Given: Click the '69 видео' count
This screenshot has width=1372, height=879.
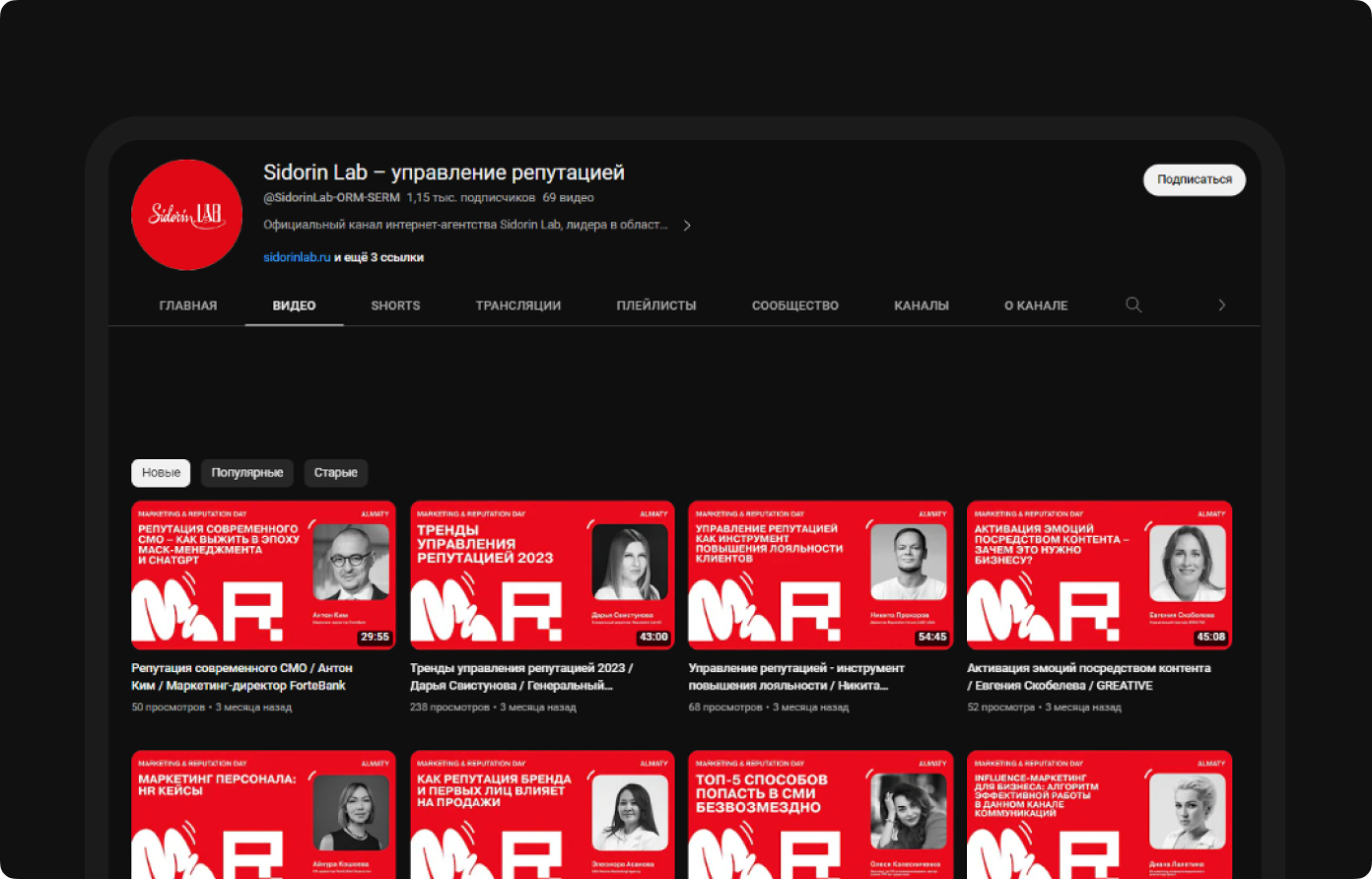Looking at the screenshot, I should pos(569,198).
